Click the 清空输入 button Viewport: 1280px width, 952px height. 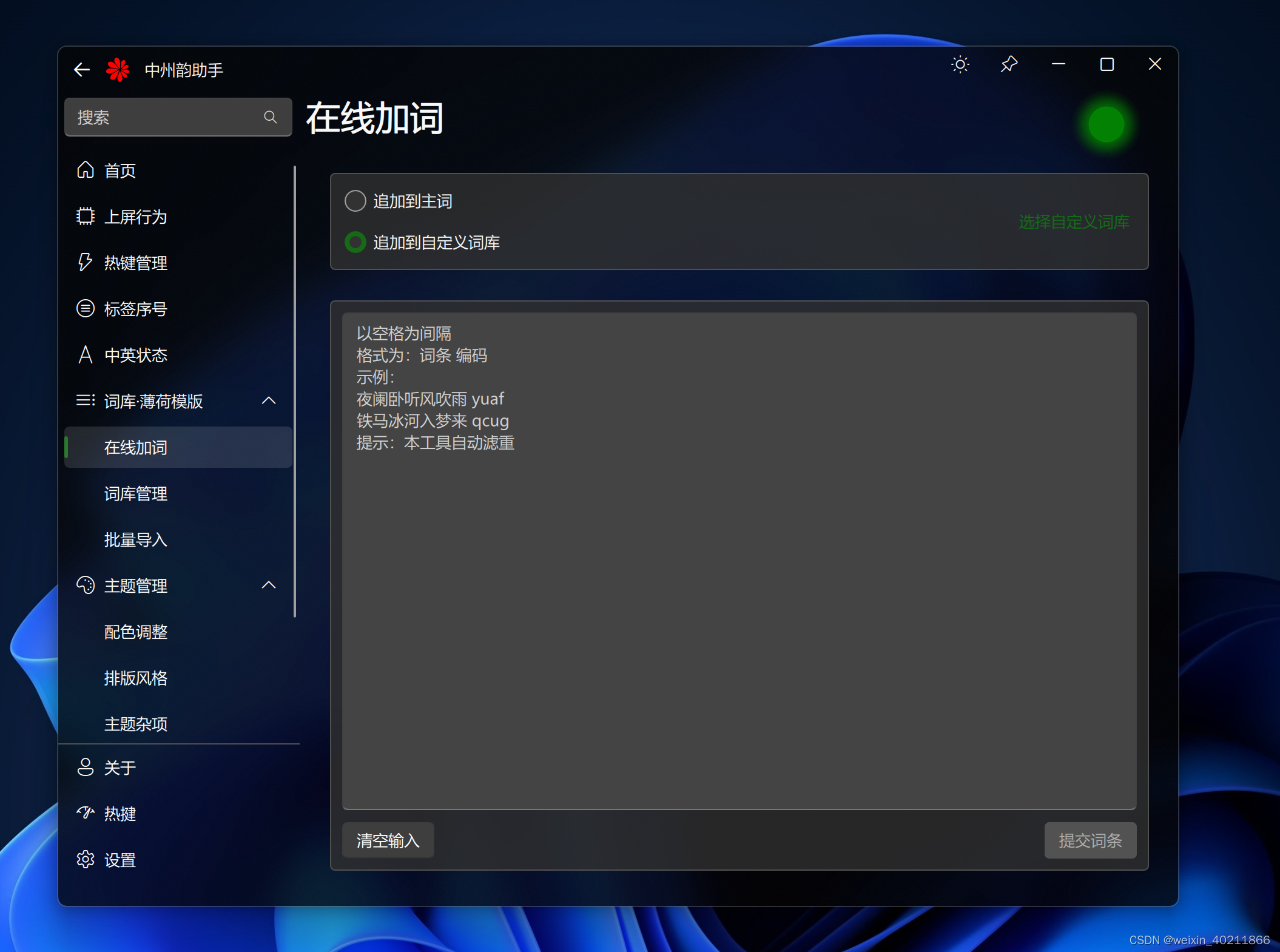(388, 840)
